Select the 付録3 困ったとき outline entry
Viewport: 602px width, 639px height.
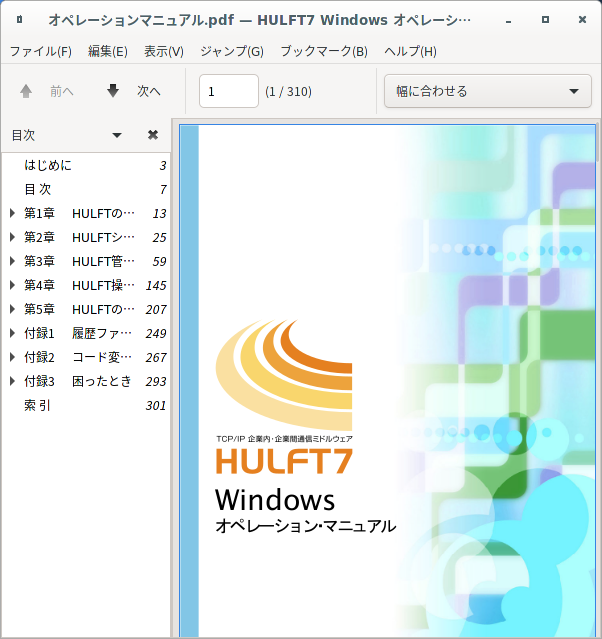pyautogui.click(x=86, y=381)
